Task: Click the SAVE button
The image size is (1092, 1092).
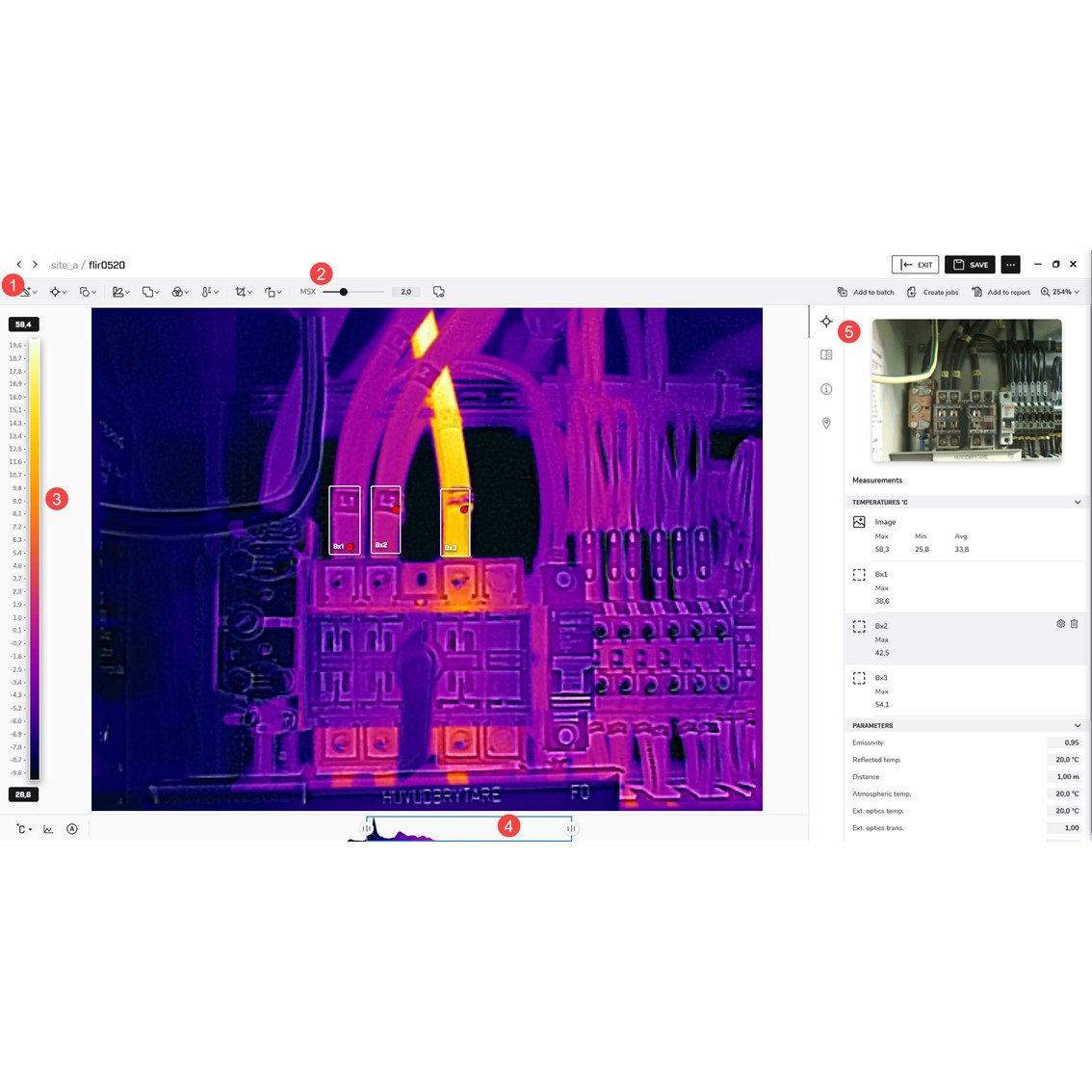Action: [970, 264]
